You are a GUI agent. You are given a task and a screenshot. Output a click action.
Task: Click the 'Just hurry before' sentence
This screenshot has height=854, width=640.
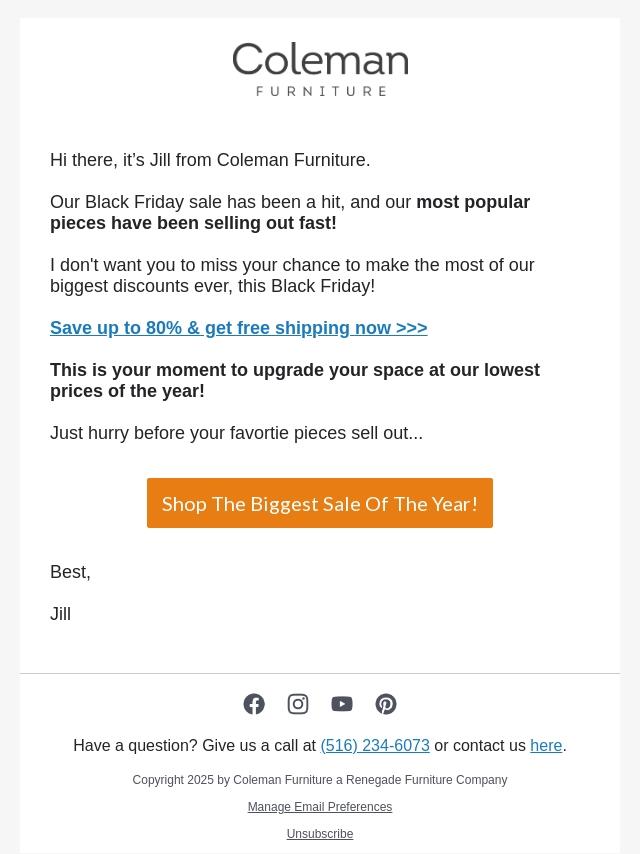pyautogui.click(x=236, y=433)
